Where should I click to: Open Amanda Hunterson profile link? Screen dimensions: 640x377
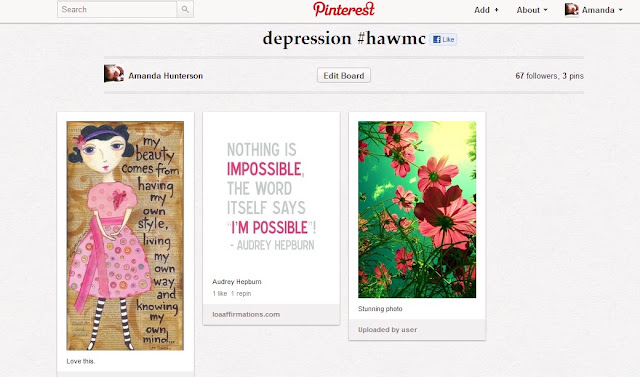165,76
